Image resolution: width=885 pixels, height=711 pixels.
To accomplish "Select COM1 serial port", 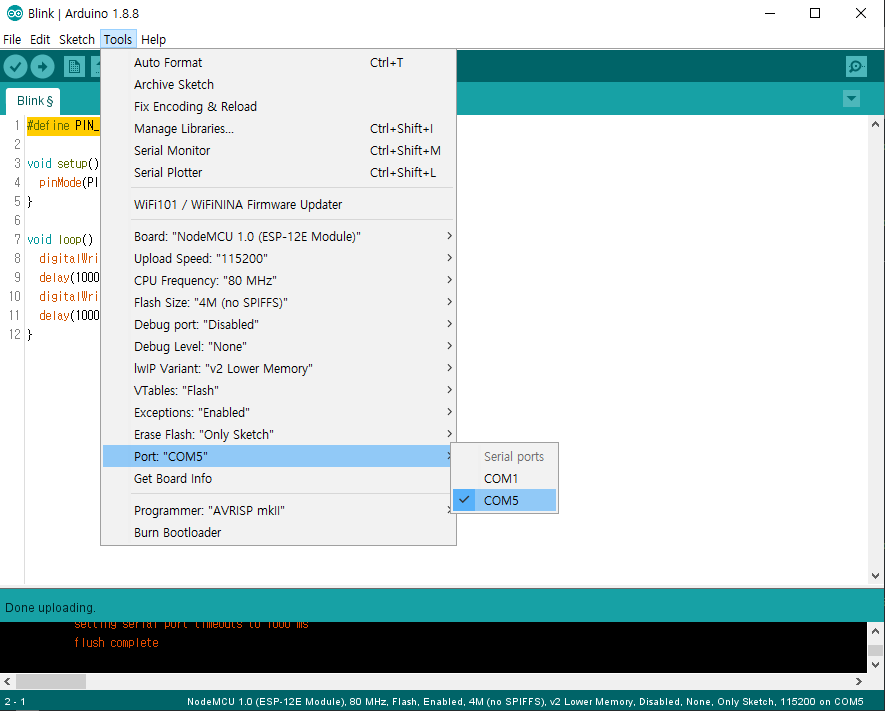I will (x=505, y=479).
